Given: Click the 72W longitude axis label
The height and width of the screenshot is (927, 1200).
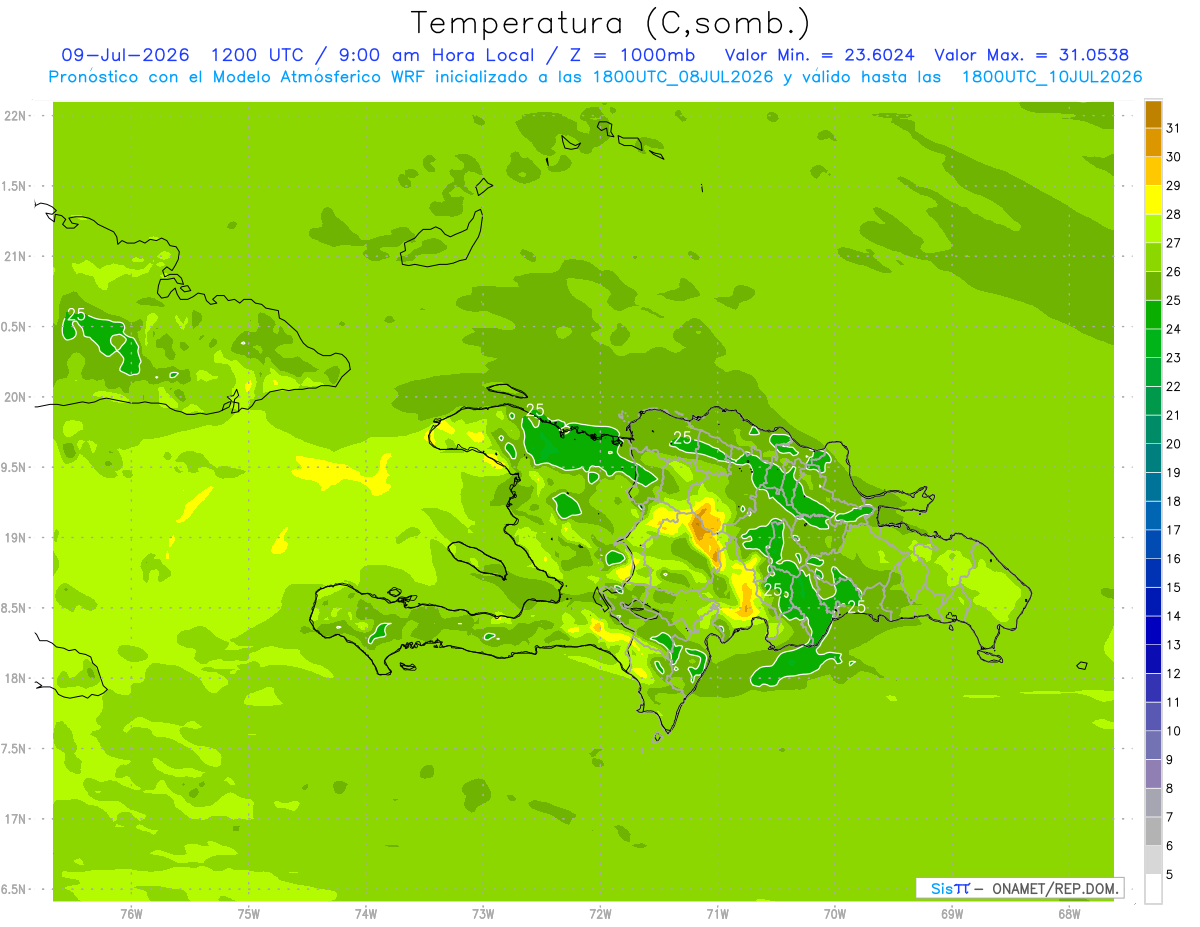Looking at the screenshot, I should (x=600, y=913).
